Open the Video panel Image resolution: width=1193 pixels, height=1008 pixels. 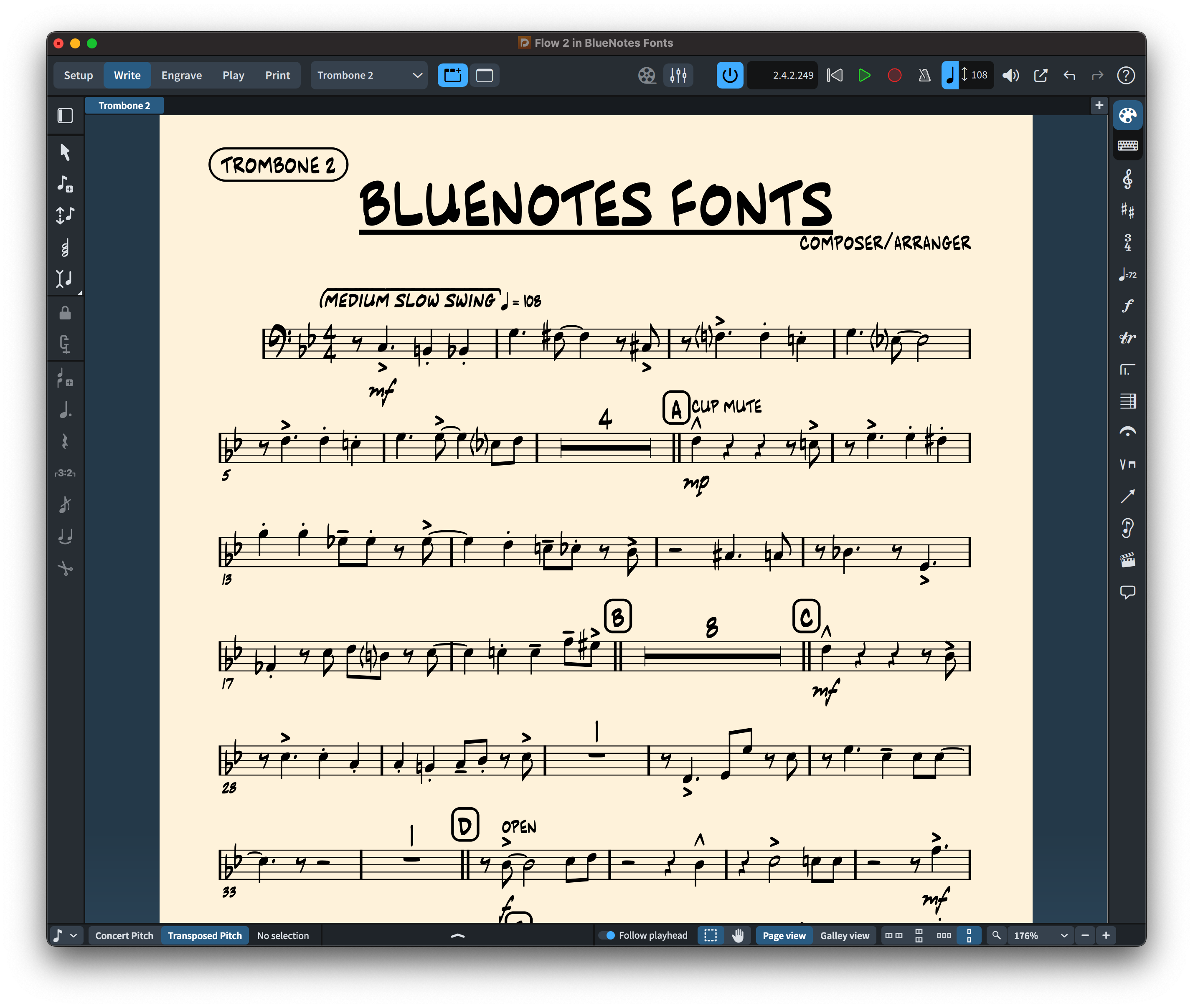coord(1127,560)
